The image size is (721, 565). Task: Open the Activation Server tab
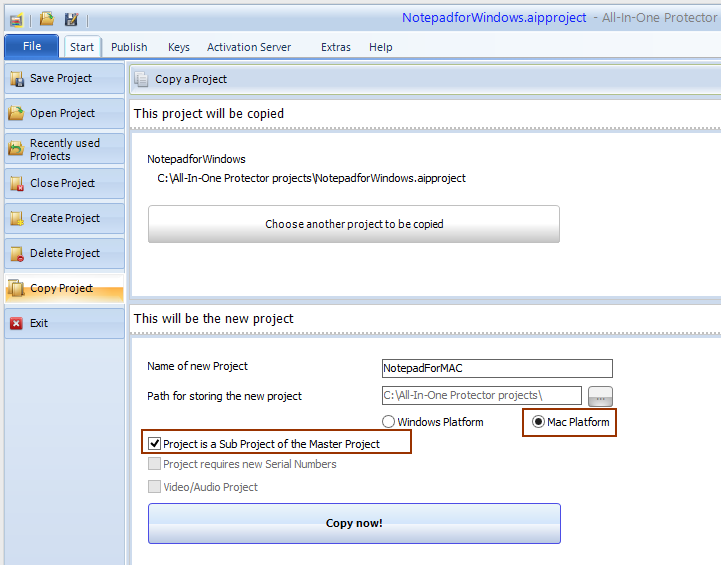click(249, 47)
